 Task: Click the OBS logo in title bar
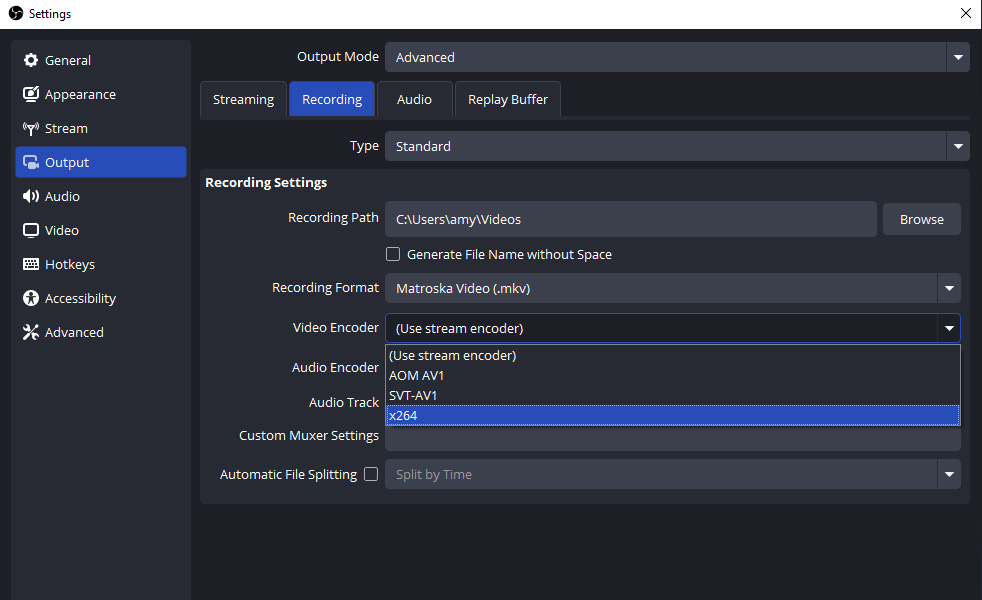(x=16, y=13)
